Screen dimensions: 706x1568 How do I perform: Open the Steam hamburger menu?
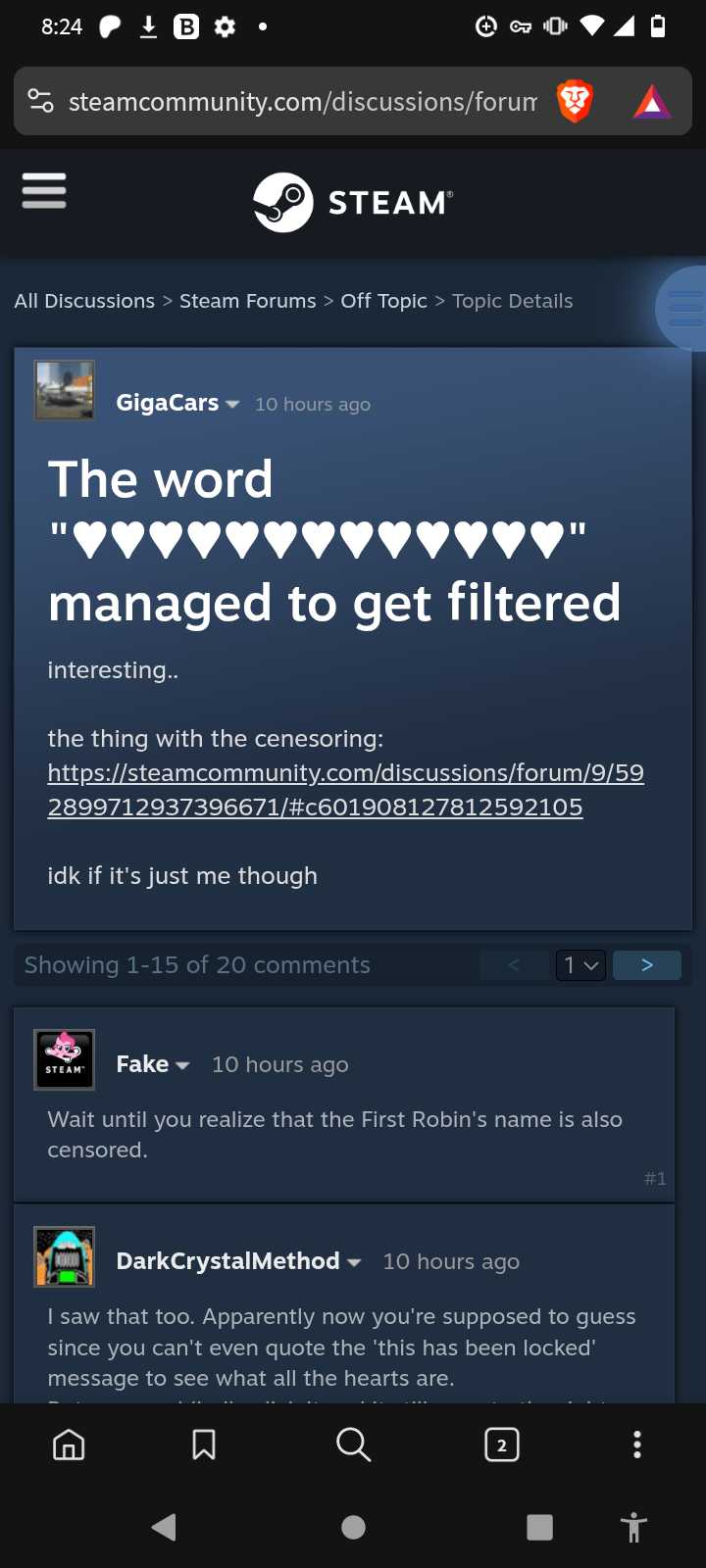tap(44, 191)
